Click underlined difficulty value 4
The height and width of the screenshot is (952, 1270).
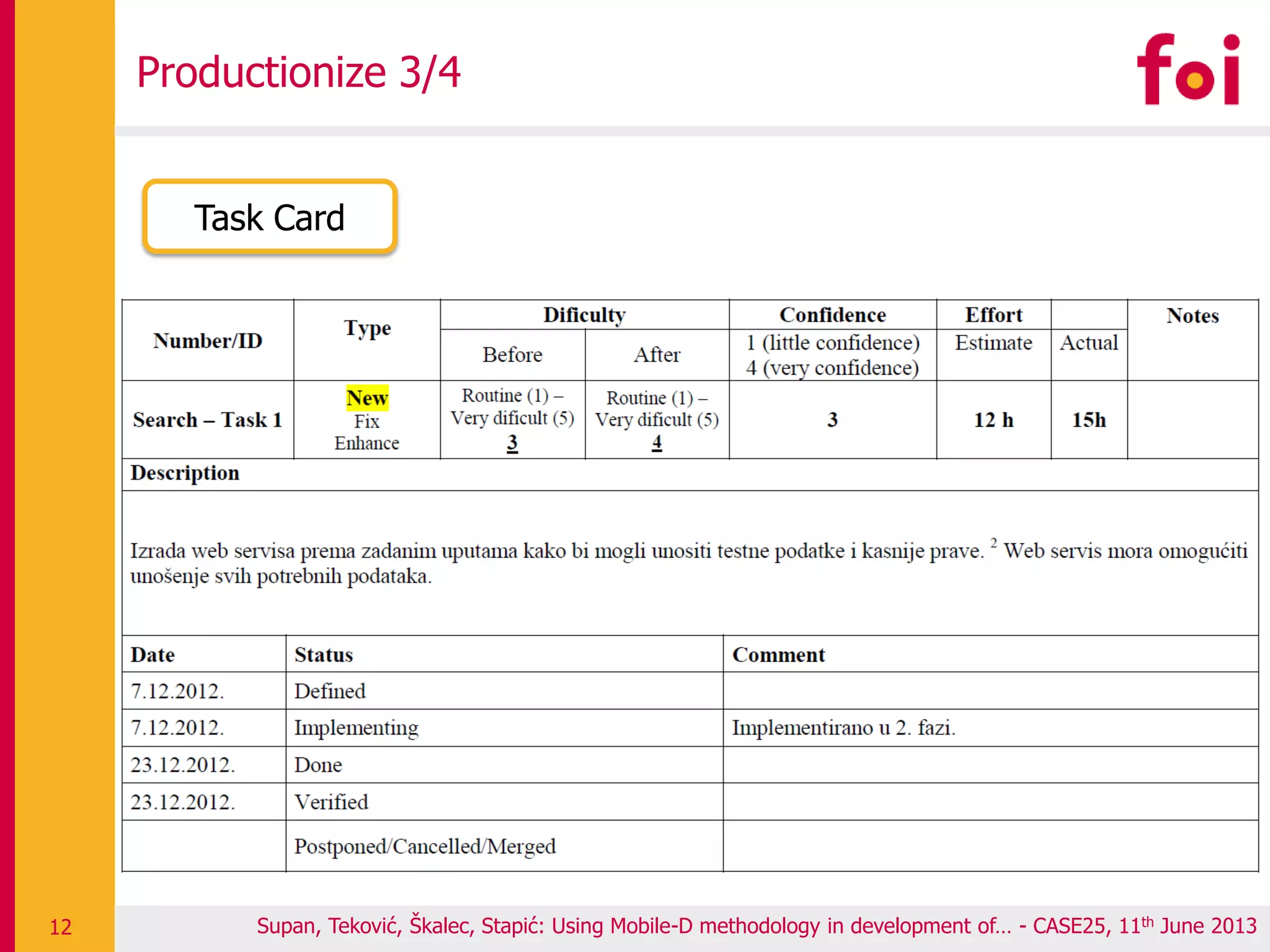657,443
